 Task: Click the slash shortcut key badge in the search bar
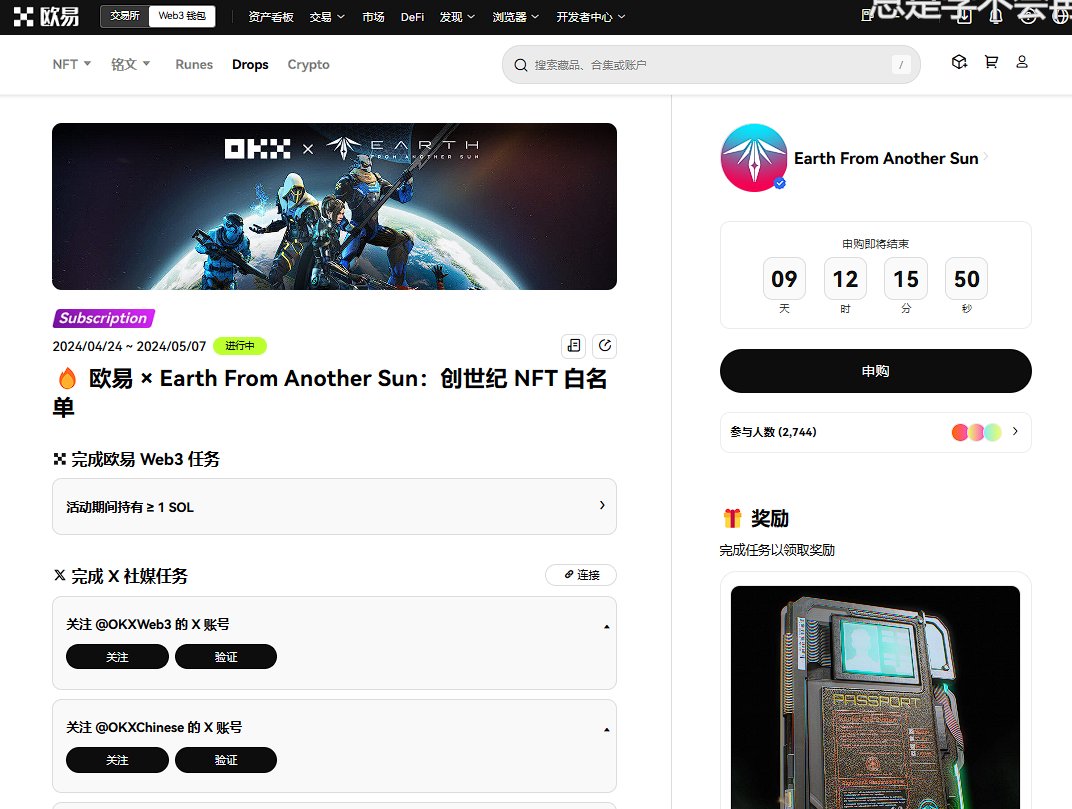(901, 65)
